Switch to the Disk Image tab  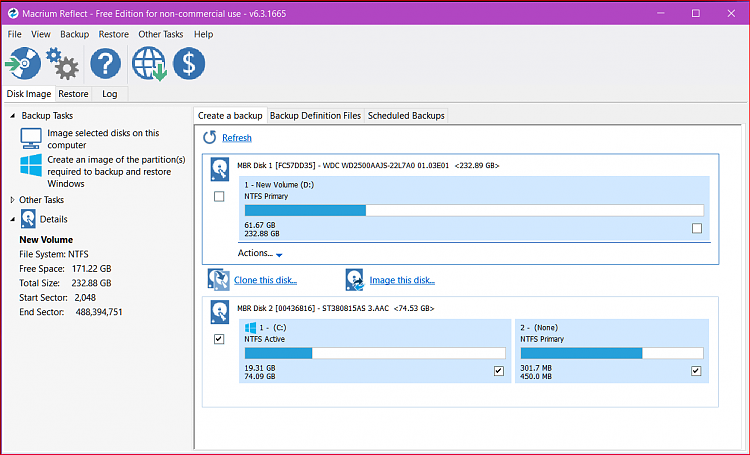pos(29,94)
